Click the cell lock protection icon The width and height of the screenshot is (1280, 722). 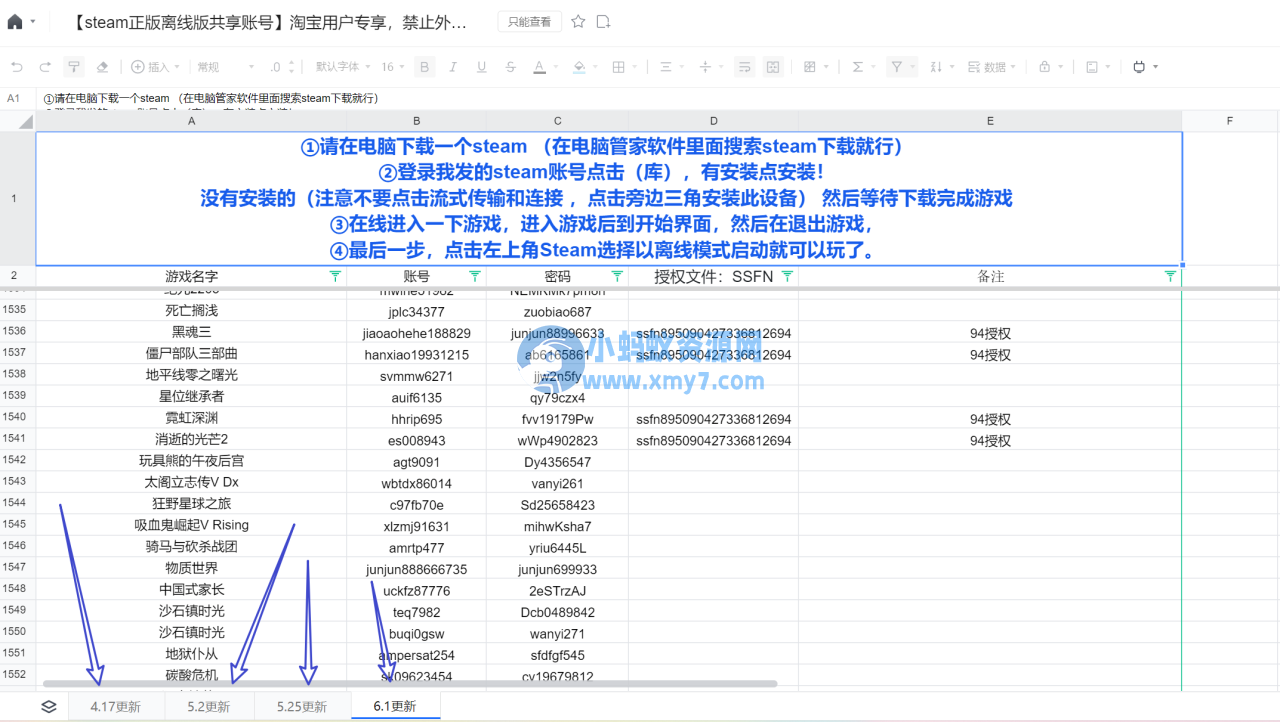click(1045, 66)
